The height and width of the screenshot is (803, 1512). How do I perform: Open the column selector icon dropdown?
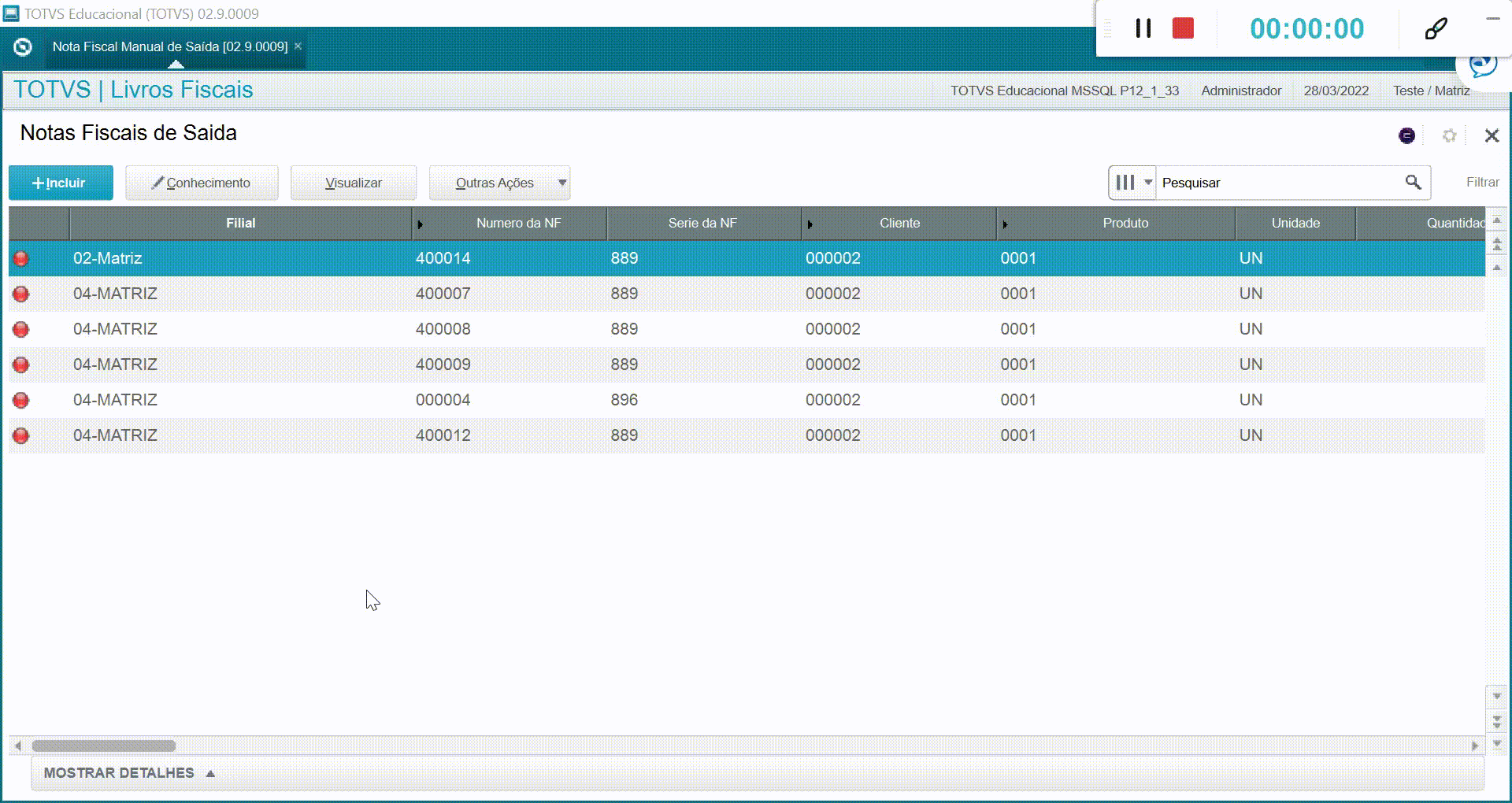coord(1132,183)
